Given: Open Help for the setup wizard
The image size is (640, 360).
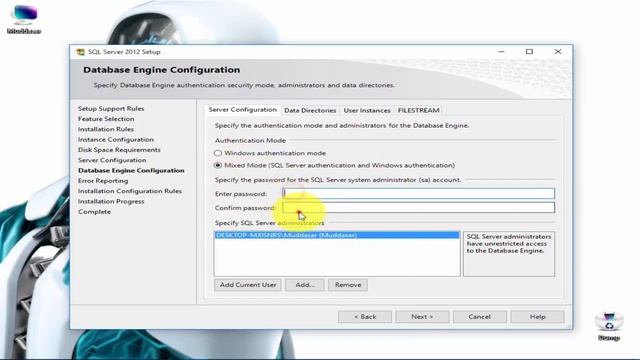Looking at the screenshot, I should pos(538,317).
